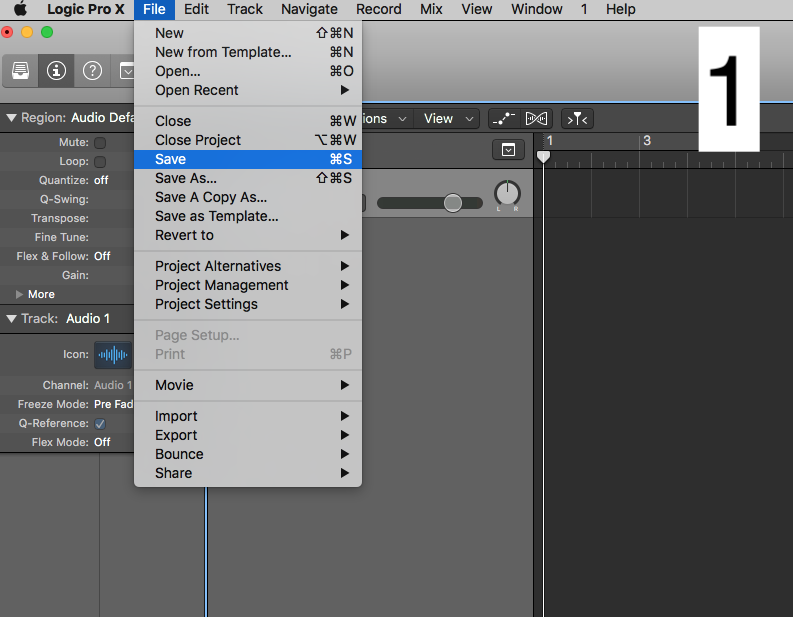Click the Gain value field

click(x=113, y=276)
